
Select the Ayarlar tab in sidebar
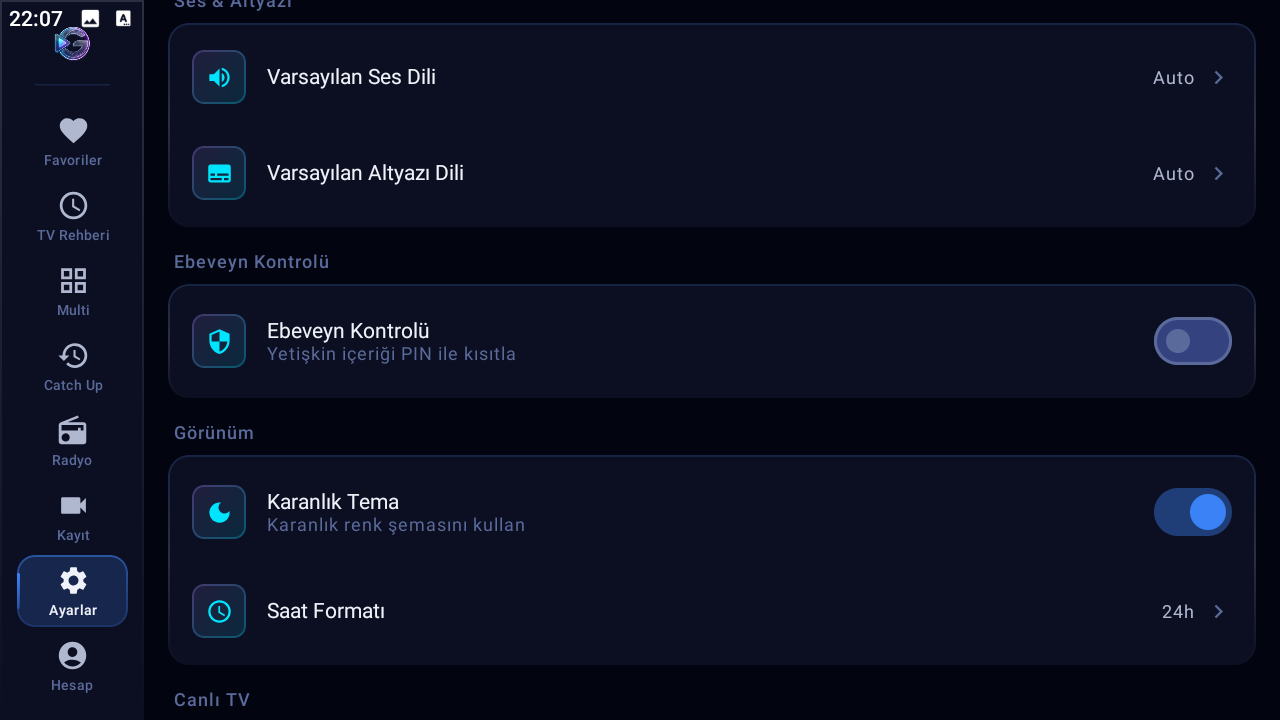click(x=73, y=591)
